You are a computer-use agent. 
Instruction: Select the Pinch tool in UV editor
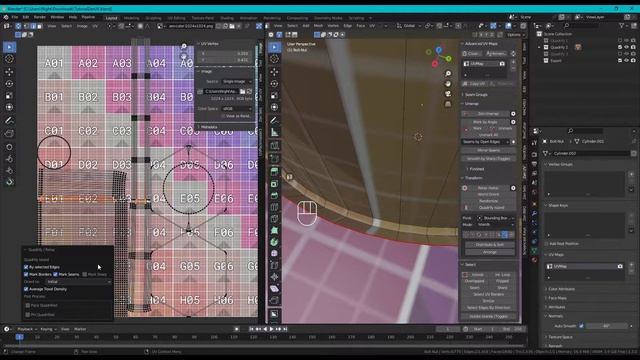(x=9, y=171)
